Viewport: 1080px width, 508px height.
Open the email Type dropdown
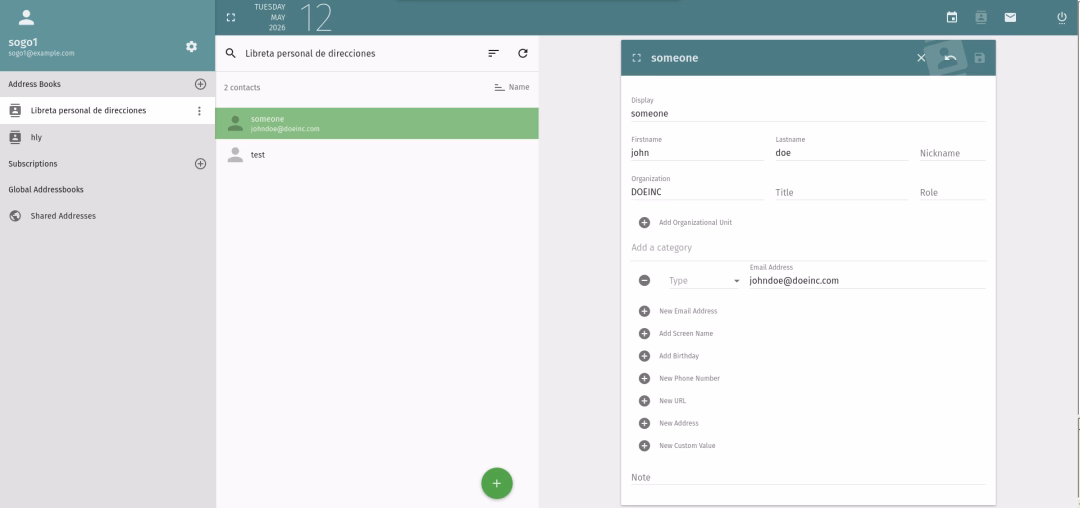pos(704,281)
